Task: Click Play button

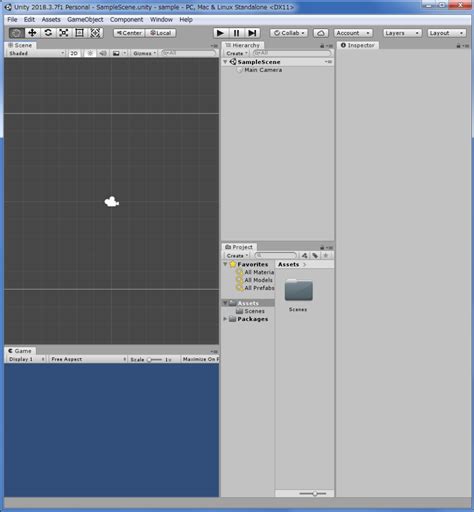Action: coord(220,33)
